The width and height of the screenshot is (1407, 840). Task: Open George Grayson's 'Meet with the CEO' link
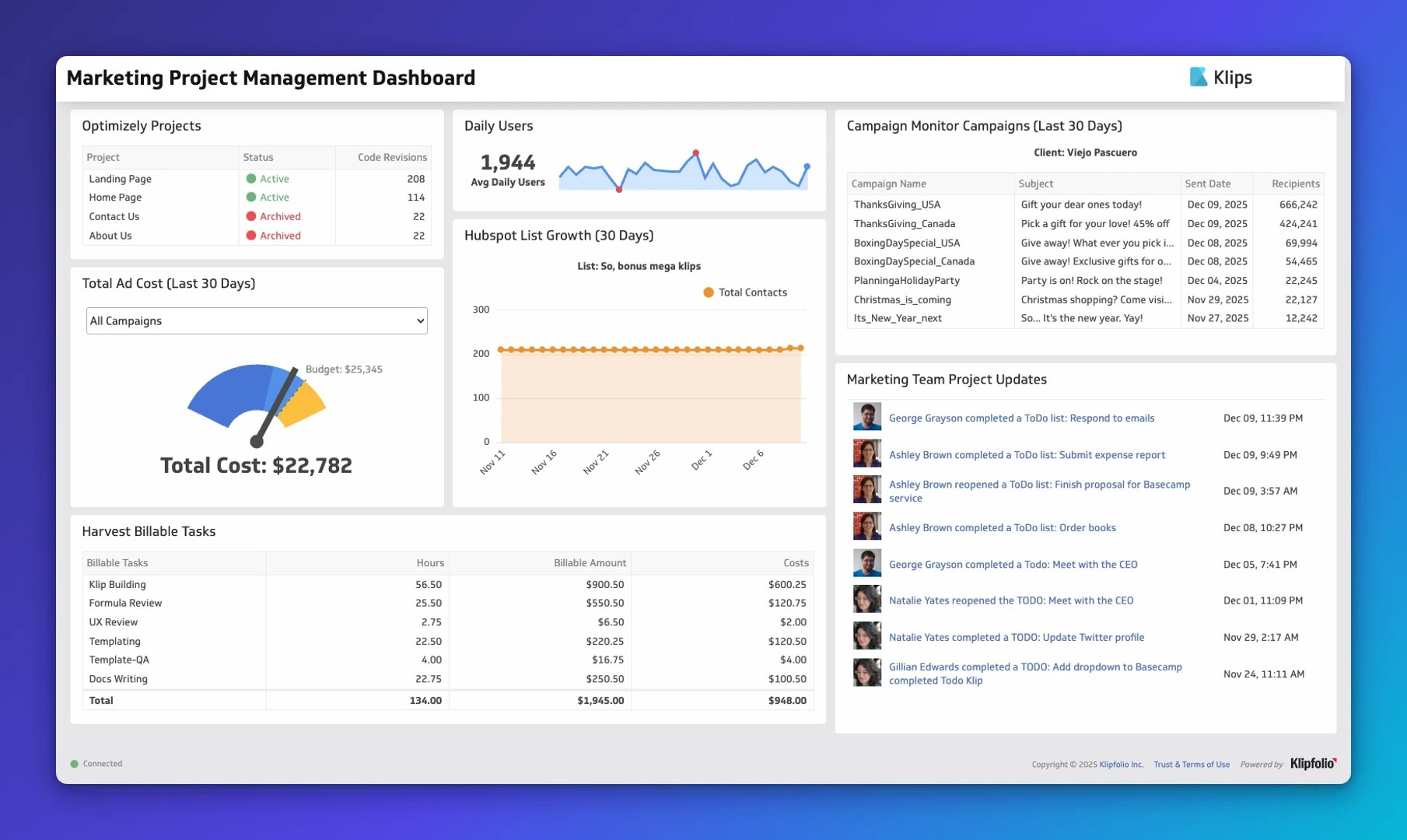click(1013, 565)
